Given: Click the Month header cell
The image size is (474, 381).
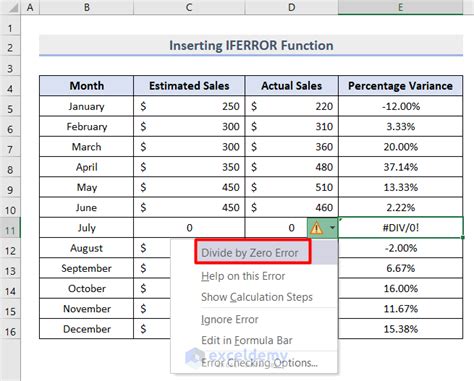Looking at the screenshot, I should pos(87,86).
